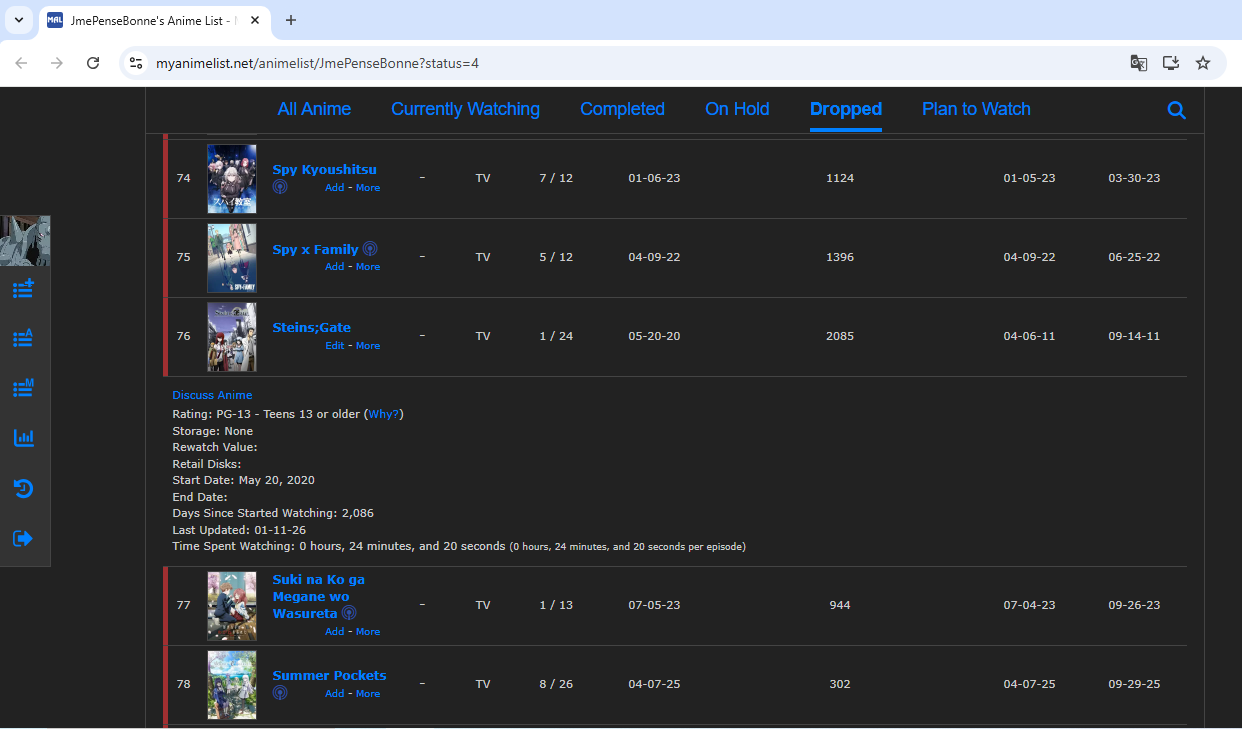Screen dimensions: 1242x729
Task: Go back with the browser back arrow
Action: coord(21,63)
